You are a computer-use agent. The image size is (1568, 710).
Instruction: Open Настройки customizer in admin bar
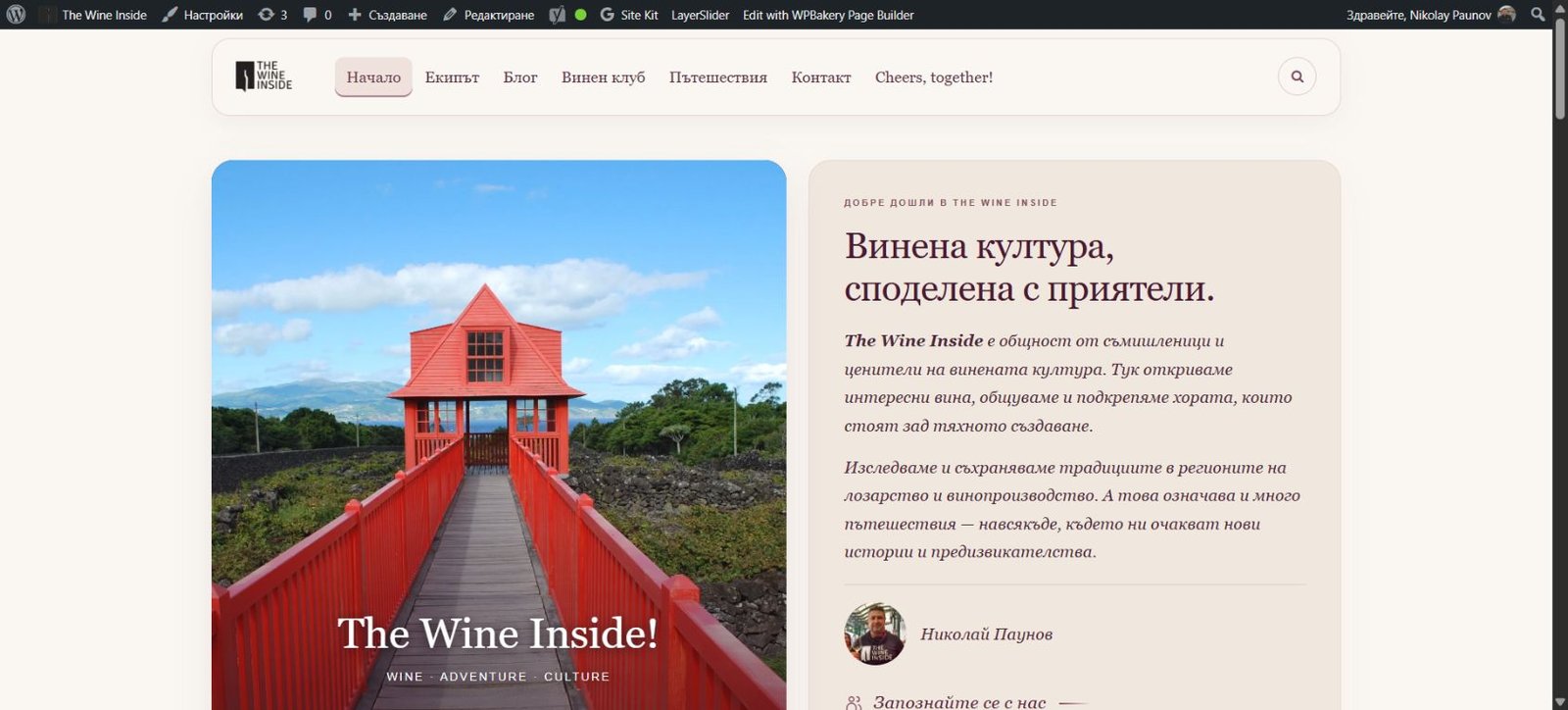tap(203, 15)
